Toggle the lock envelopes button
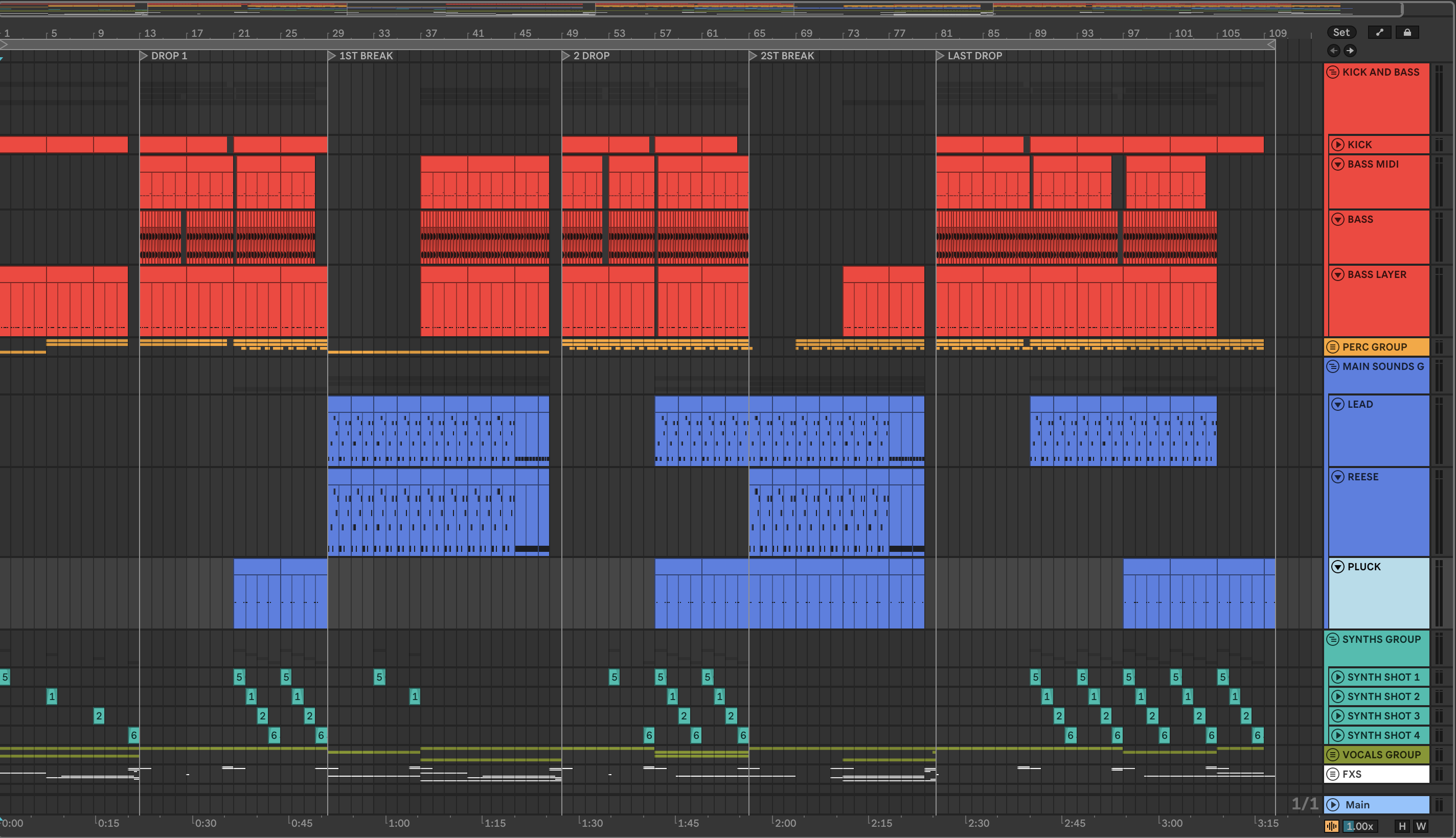 pyautogui.click(x=1407, y=32)
